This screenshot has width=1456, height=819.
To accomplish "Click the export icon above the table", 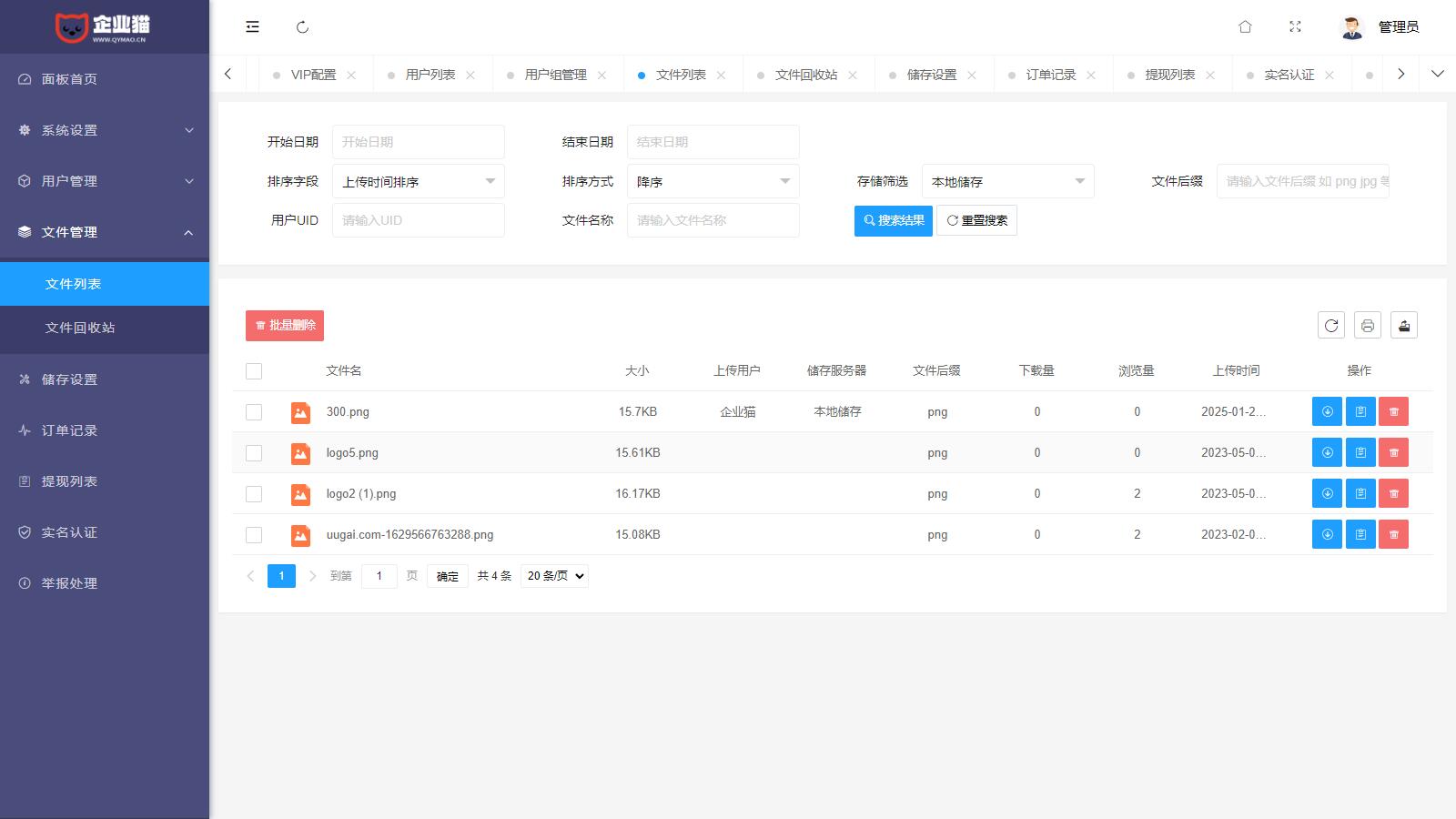I will (1403, 325).
